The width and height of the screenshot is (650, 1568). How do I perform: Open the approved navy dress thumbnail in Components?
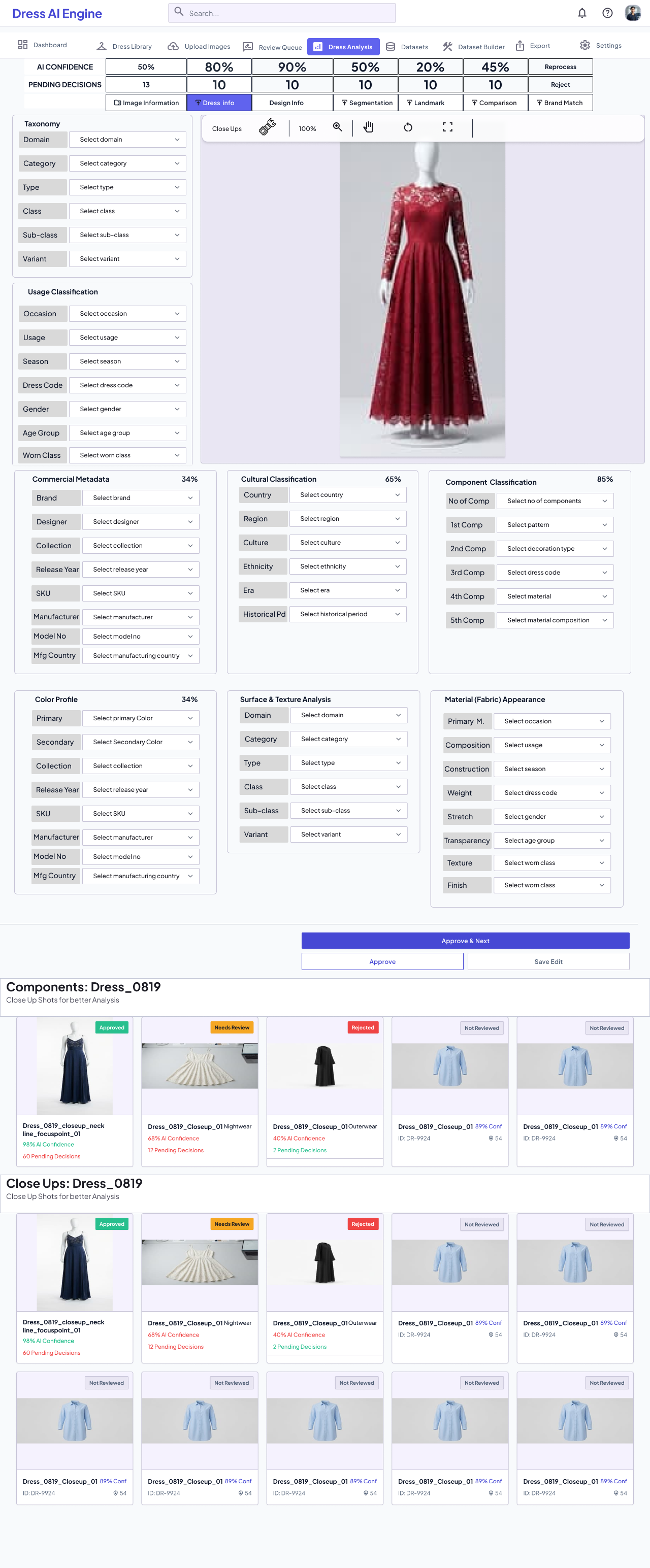click(75, 1066)
